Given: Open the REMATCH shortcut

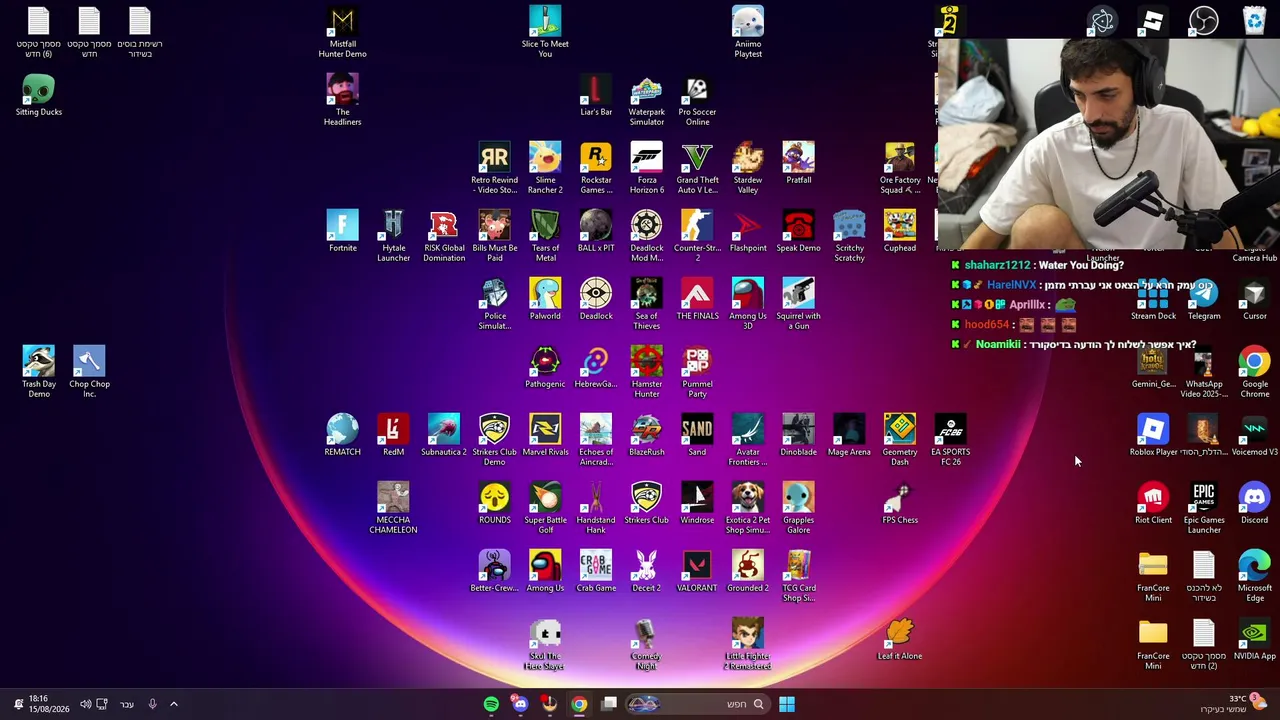Looking at the screenshot, I should pyautogui.click(x=342, y=436).
